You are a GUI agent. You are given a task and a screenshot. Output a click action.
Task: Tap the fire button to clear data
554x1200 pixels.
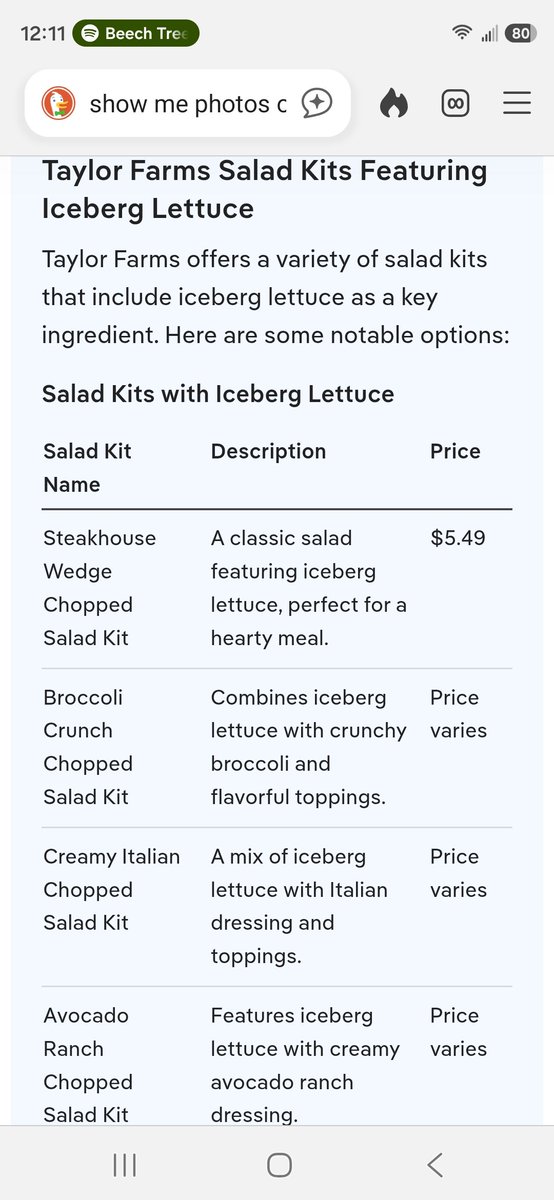pos(394,103)
